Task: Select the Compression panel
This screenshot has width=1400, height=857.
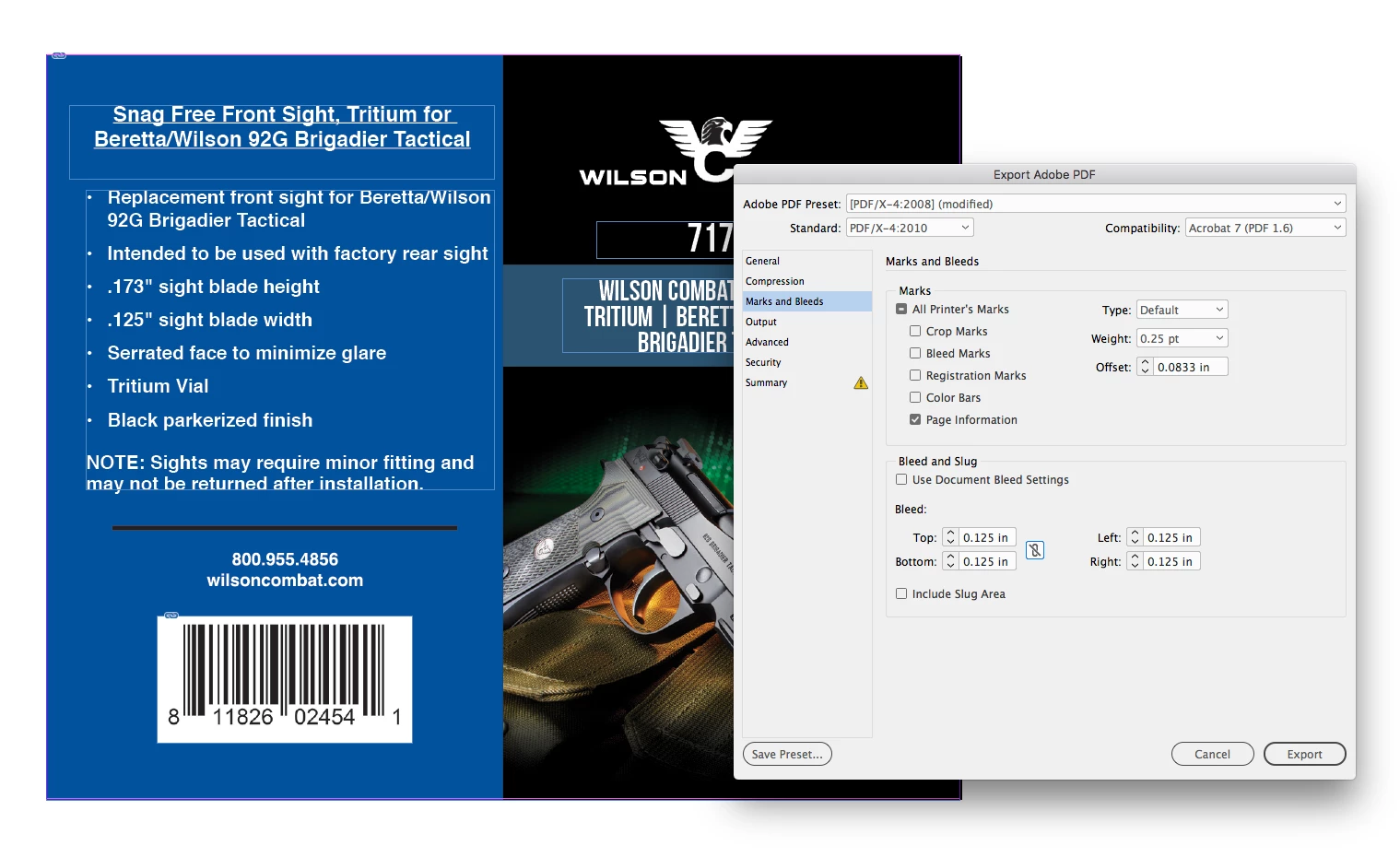Action: tap(807, 282)
